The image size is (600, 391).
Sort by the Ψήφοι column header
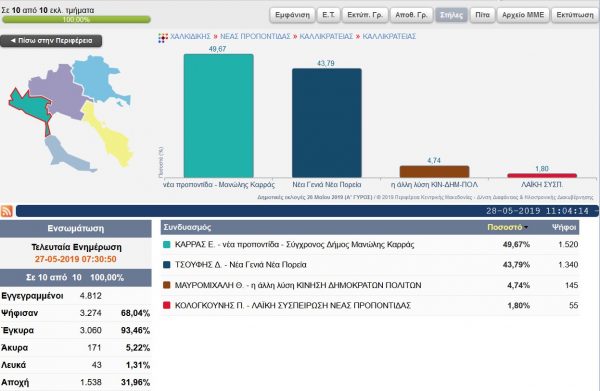(564, 227)
